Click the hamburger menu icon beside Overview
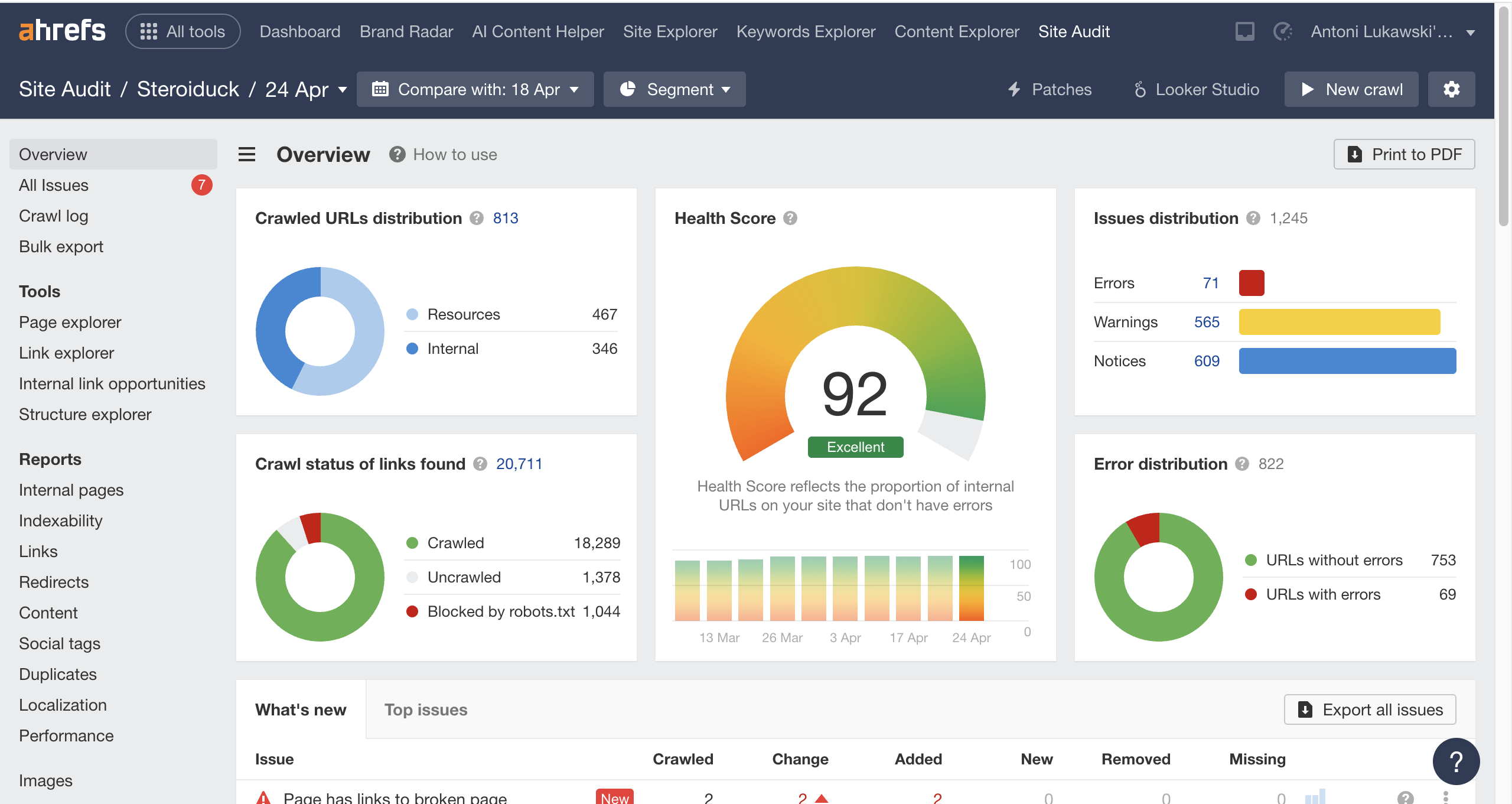 [x=247, y=154]
